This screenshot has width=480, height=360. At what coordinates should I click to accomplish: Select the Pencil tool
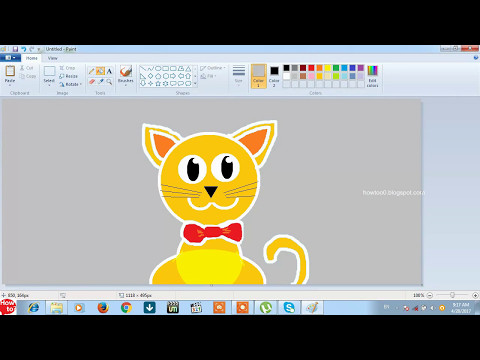point(91,71)
